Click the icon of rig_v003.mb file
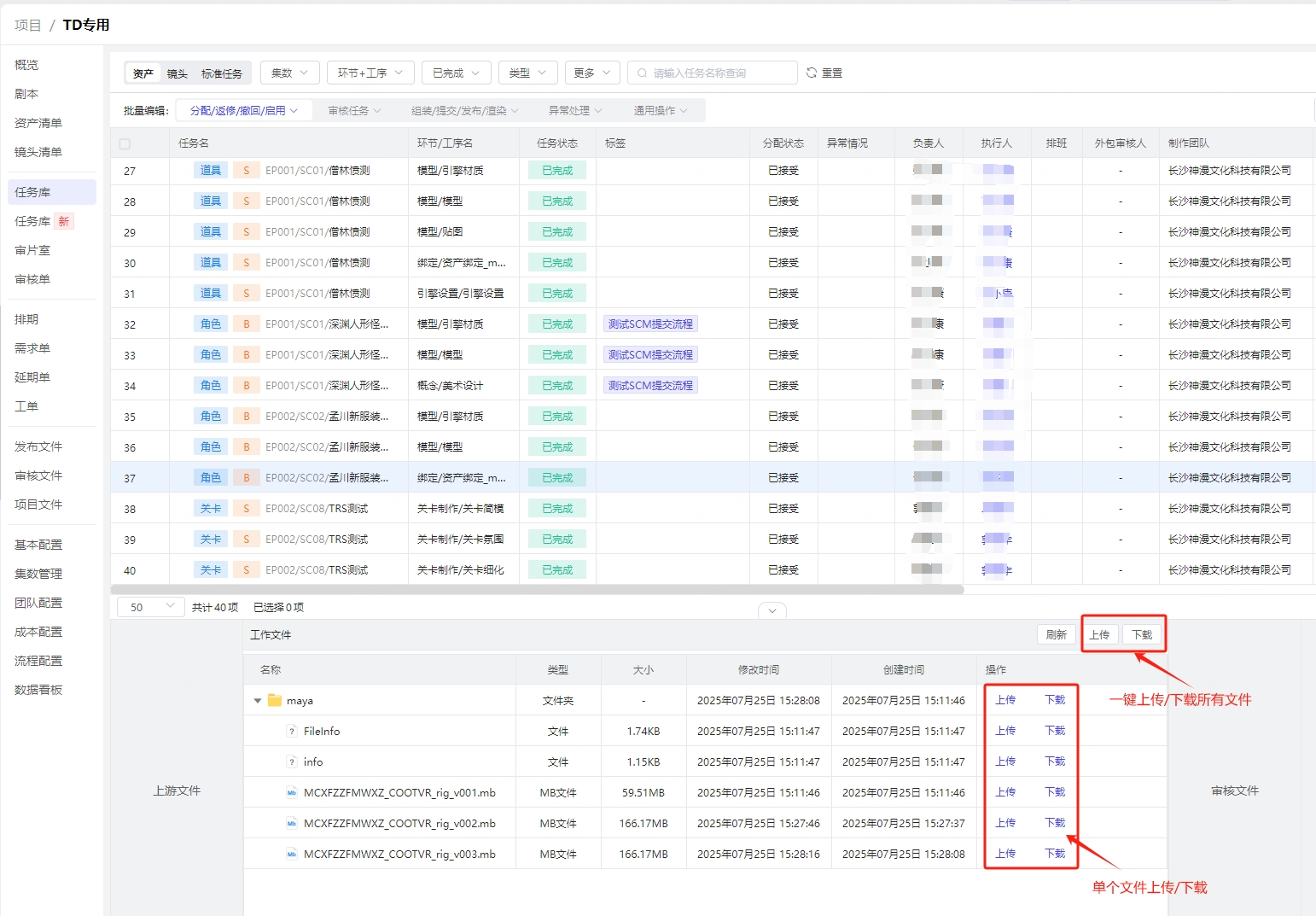The image size is (1316, 916). [292, 855]
